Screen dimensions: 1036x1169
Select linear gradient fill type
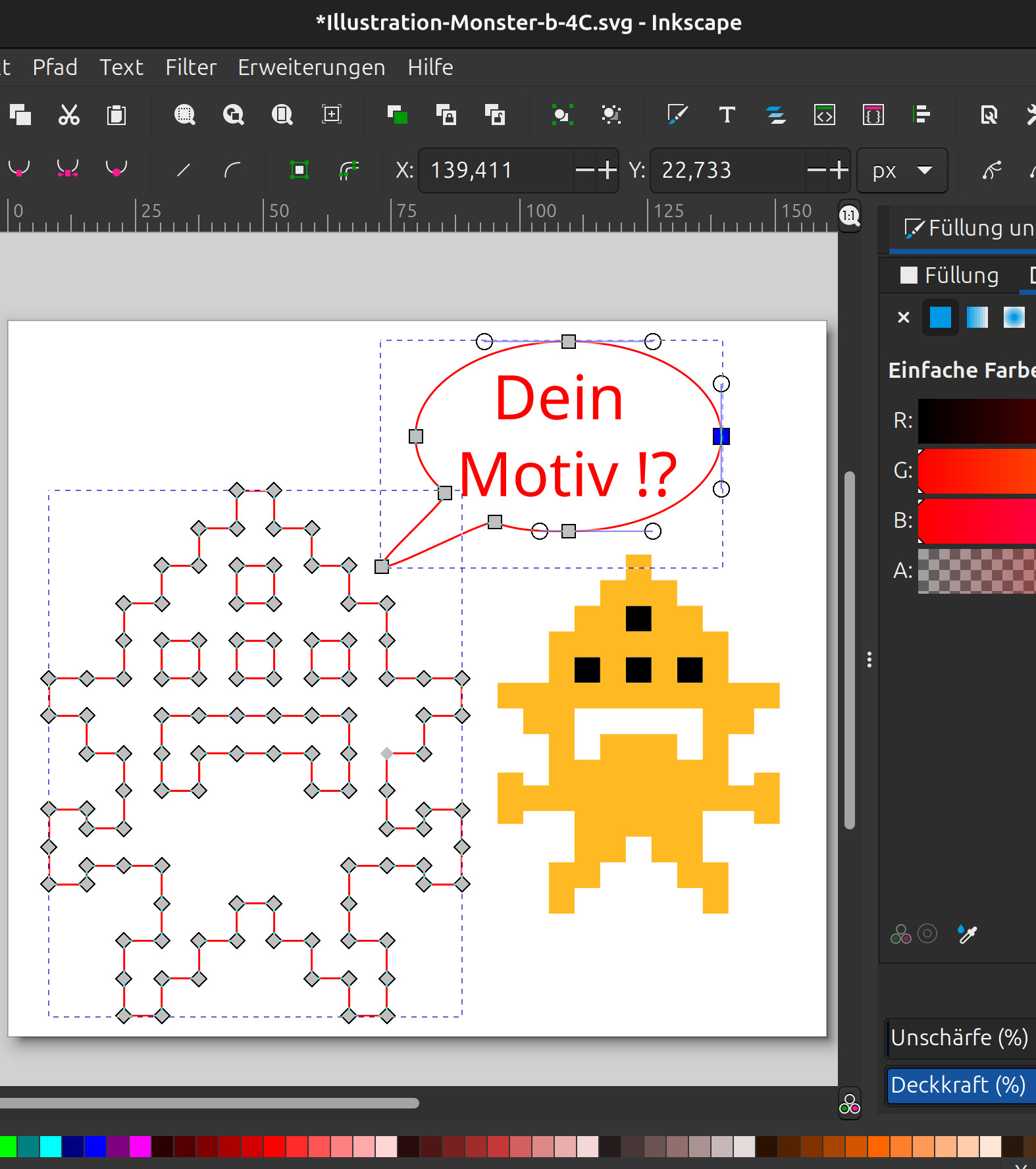click(x=977, y=318)
